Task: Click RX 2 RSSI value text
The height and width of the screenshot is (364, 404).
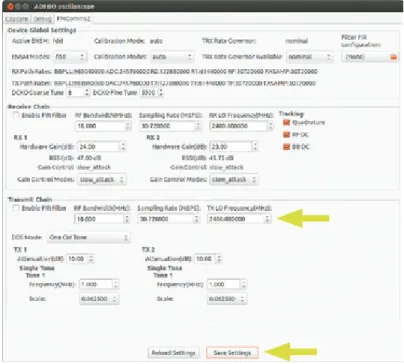Action: coord(221,158)
